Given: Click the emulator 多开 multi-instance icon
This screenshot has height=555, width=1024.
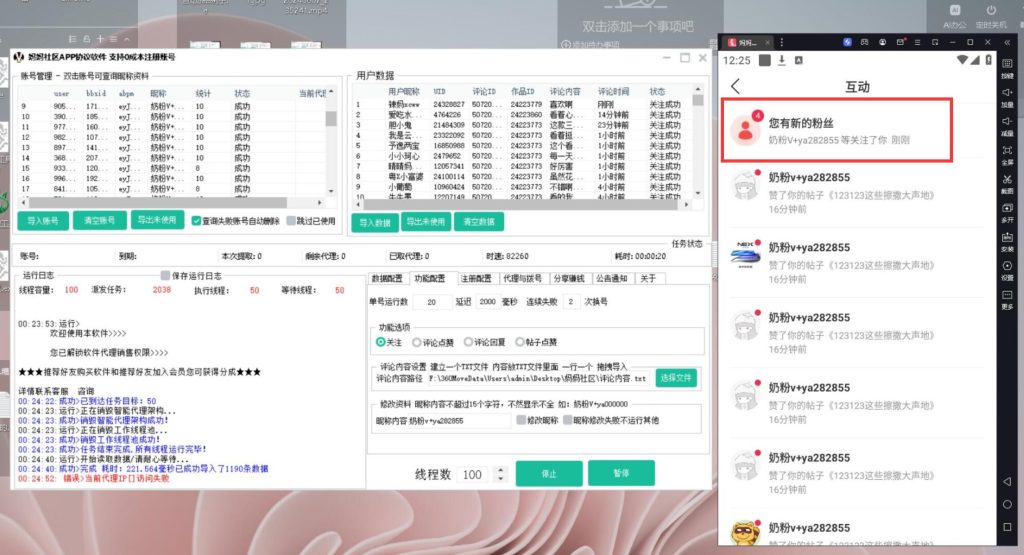Looking at the screenshot, I should (1007, 212).
